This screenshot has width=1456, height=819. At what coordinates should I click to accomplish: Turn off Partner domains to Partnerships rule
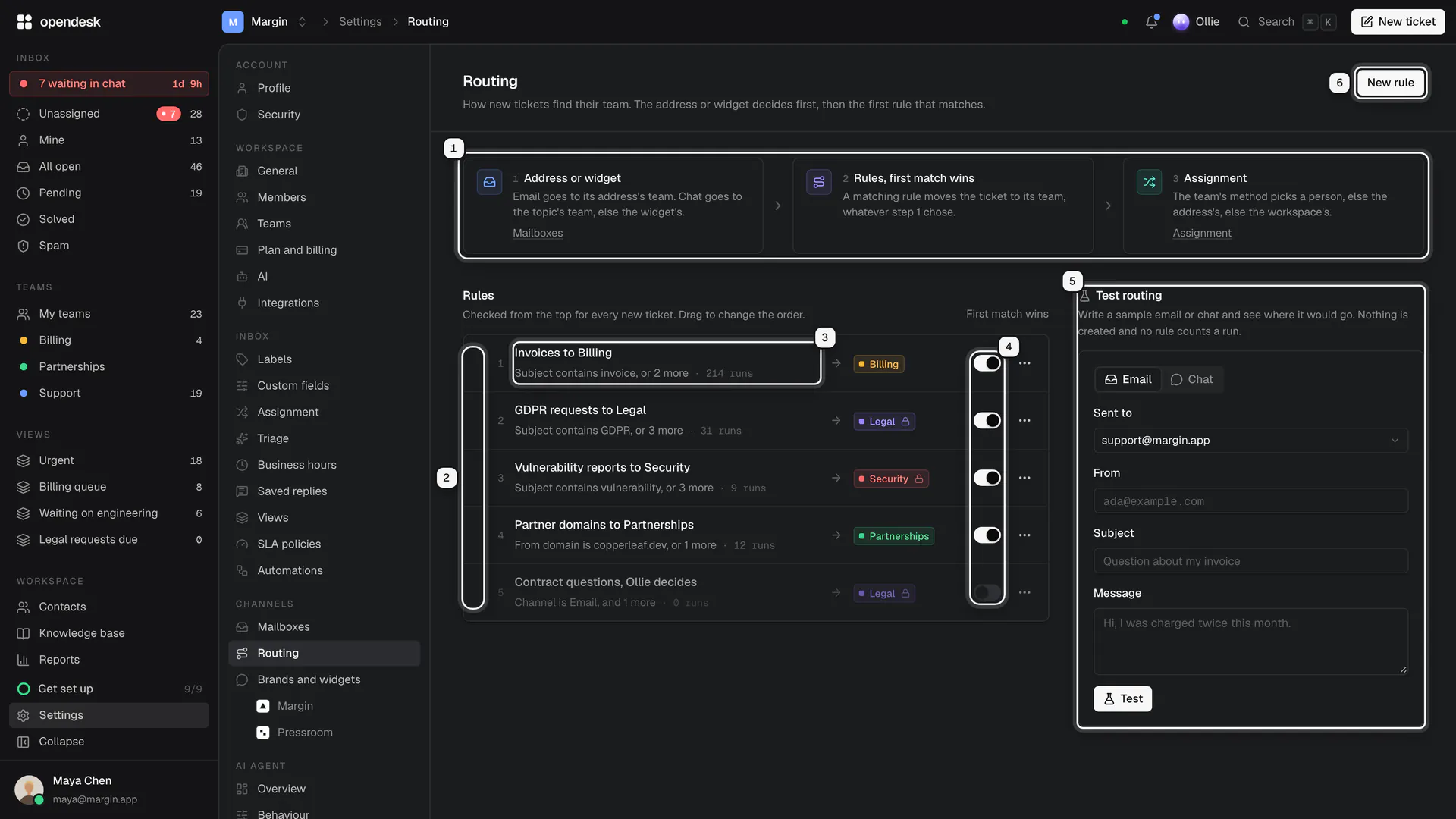pyautogui.click(x=987, y=535)
